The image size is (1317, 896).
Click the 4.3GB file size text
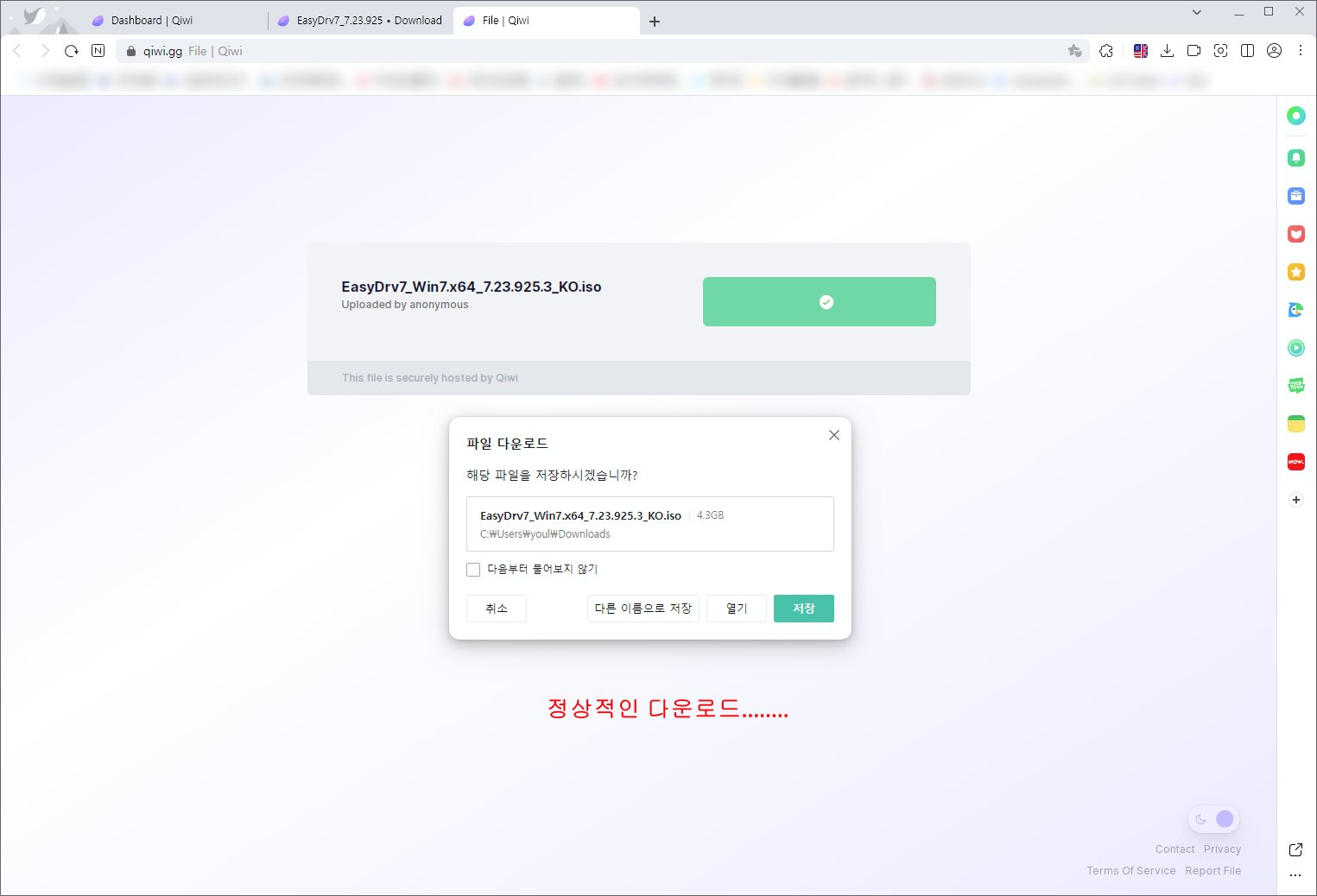[711, 515]
